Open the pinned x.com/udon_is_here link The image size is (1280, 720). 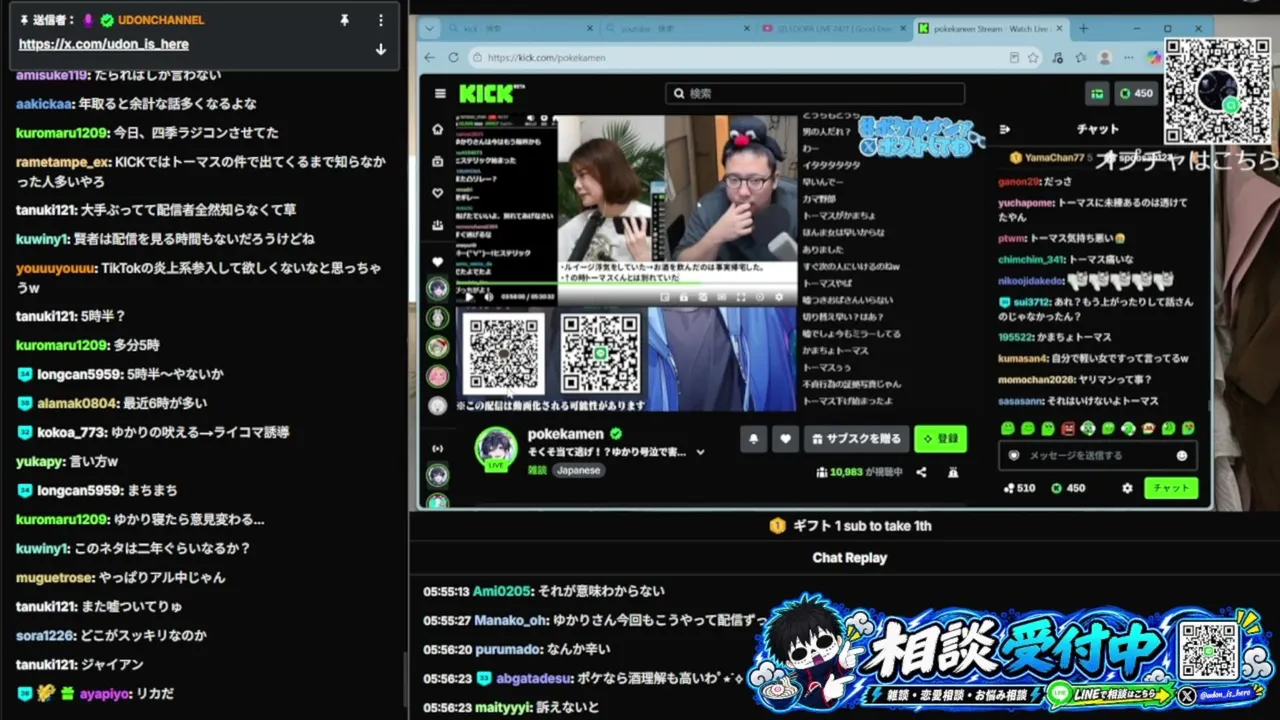click(x=103, y=44)
